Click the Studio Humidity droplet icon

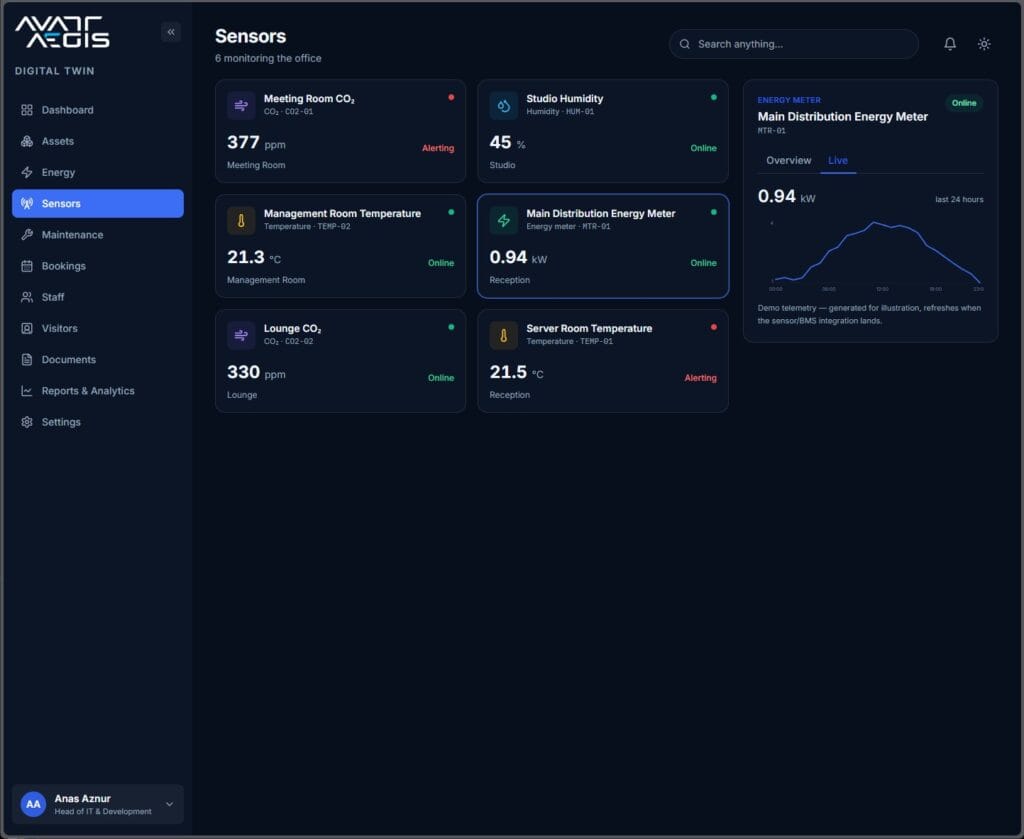click(x=504, y=106)
